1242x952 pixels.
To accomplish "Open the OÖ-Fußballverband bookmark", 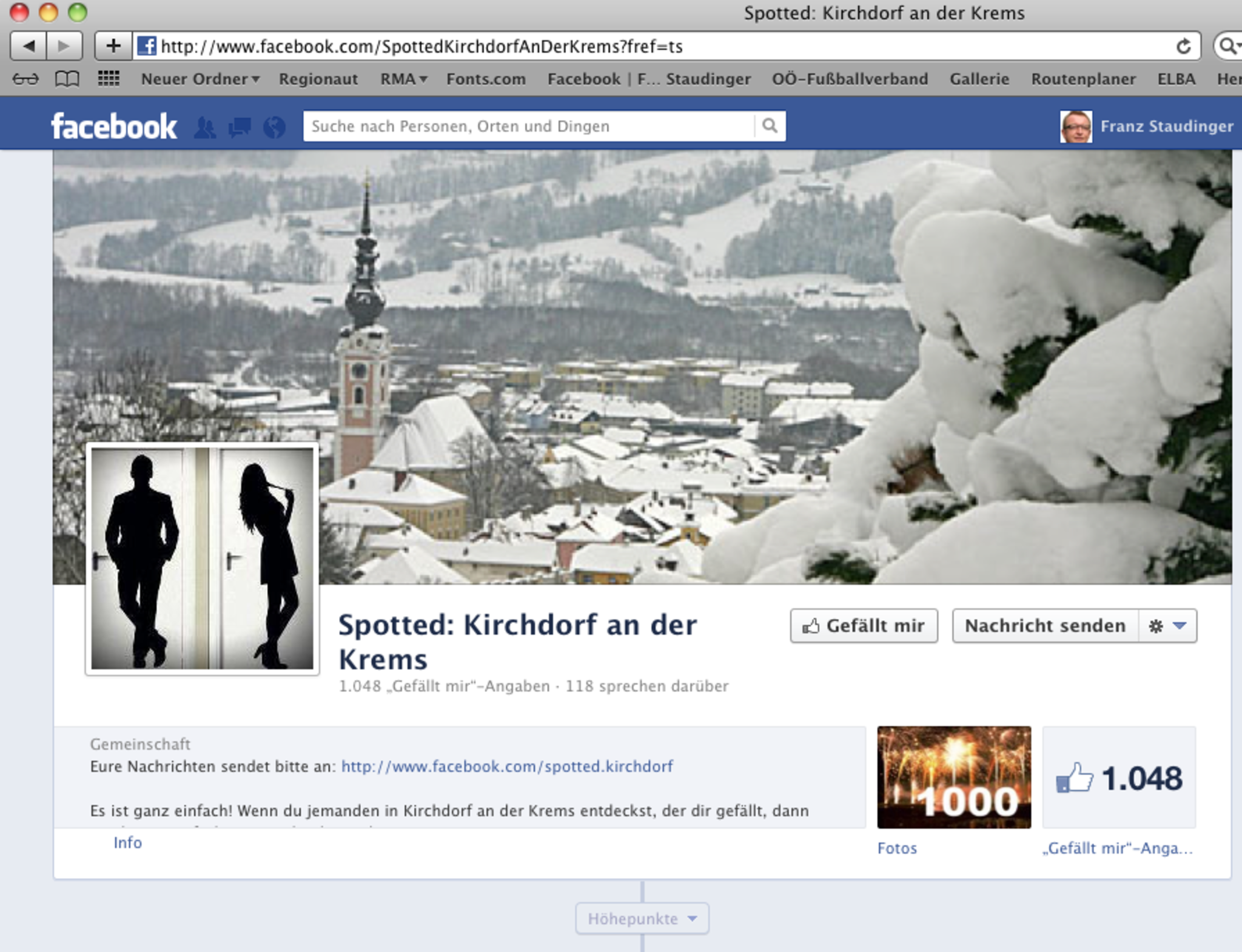I will click(850, 79).
